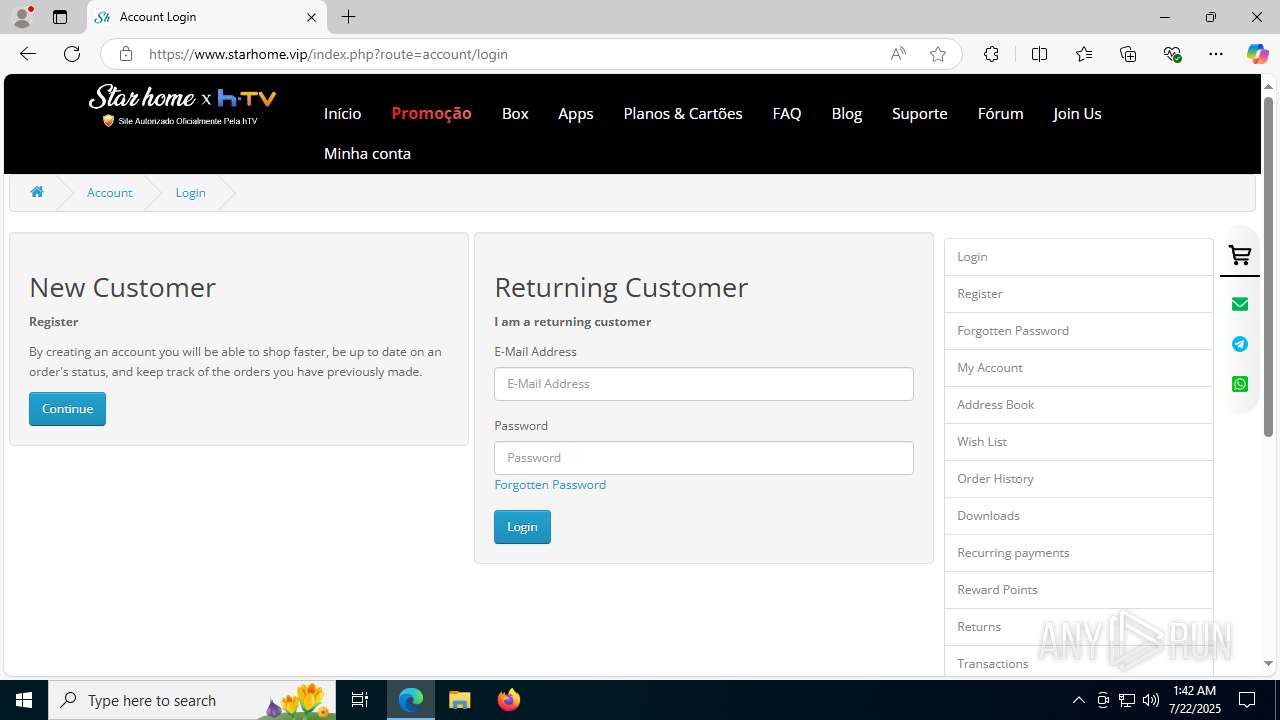Launch Firefox from taskbar
Image resolution: width=1280 pixels, height=720 pixels.
(509, 700)
